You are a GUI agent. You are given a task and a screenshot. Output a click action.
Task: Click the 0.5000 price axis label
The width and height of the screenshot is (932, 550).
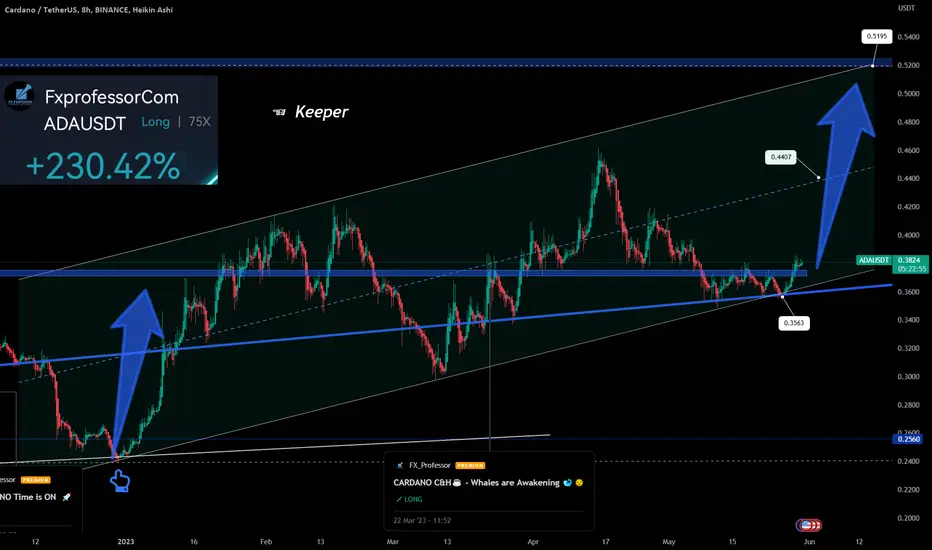(x=908, y=93)
